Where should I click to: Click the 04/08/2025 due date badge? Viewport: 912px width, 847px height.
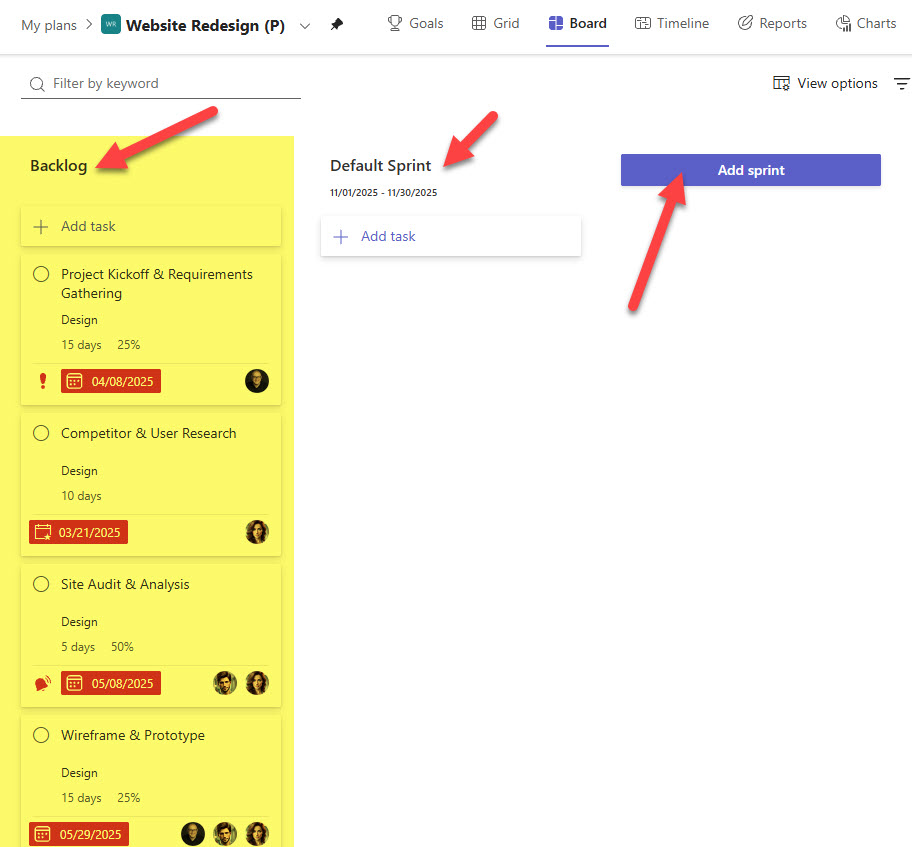[x=111, y=382]
